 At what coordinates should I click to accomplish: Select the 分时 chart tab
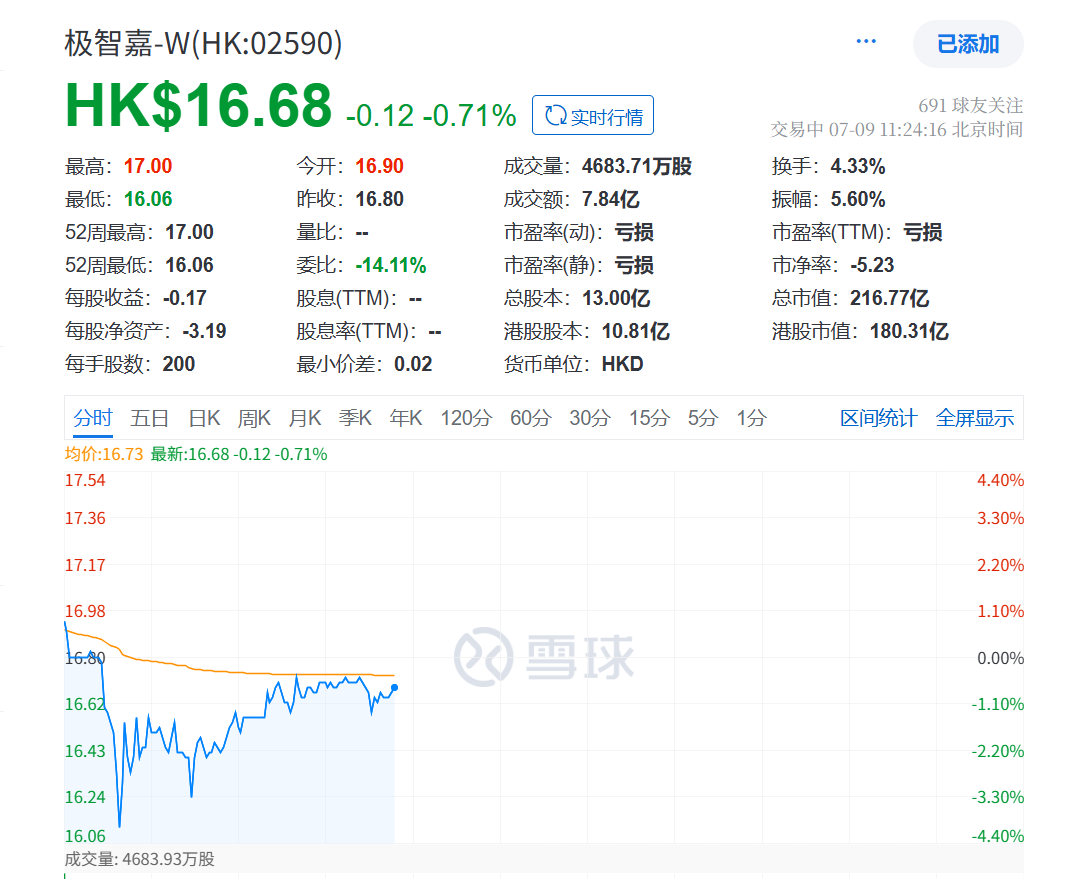coord(93,418)
